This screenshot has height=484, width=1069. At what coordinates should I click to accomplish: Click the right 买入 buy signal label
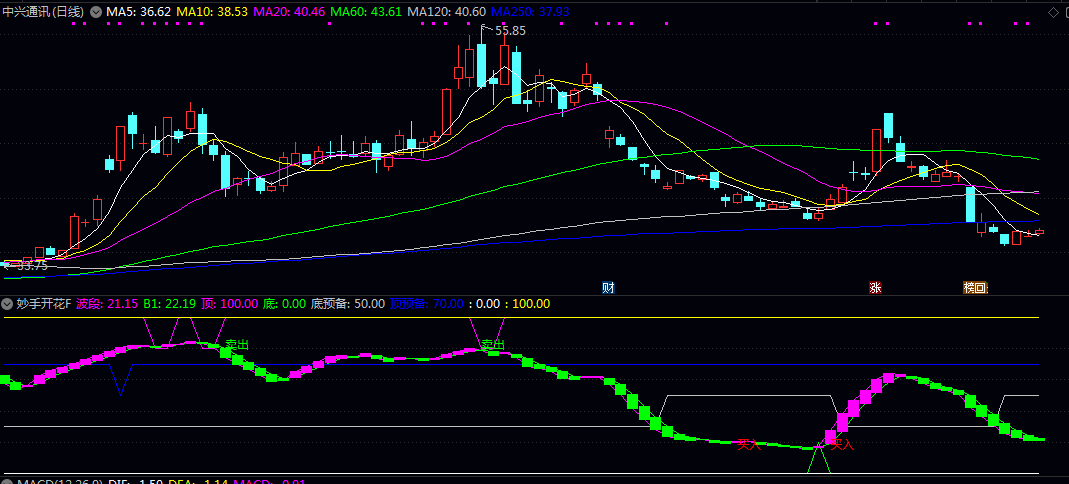point(843,444)
